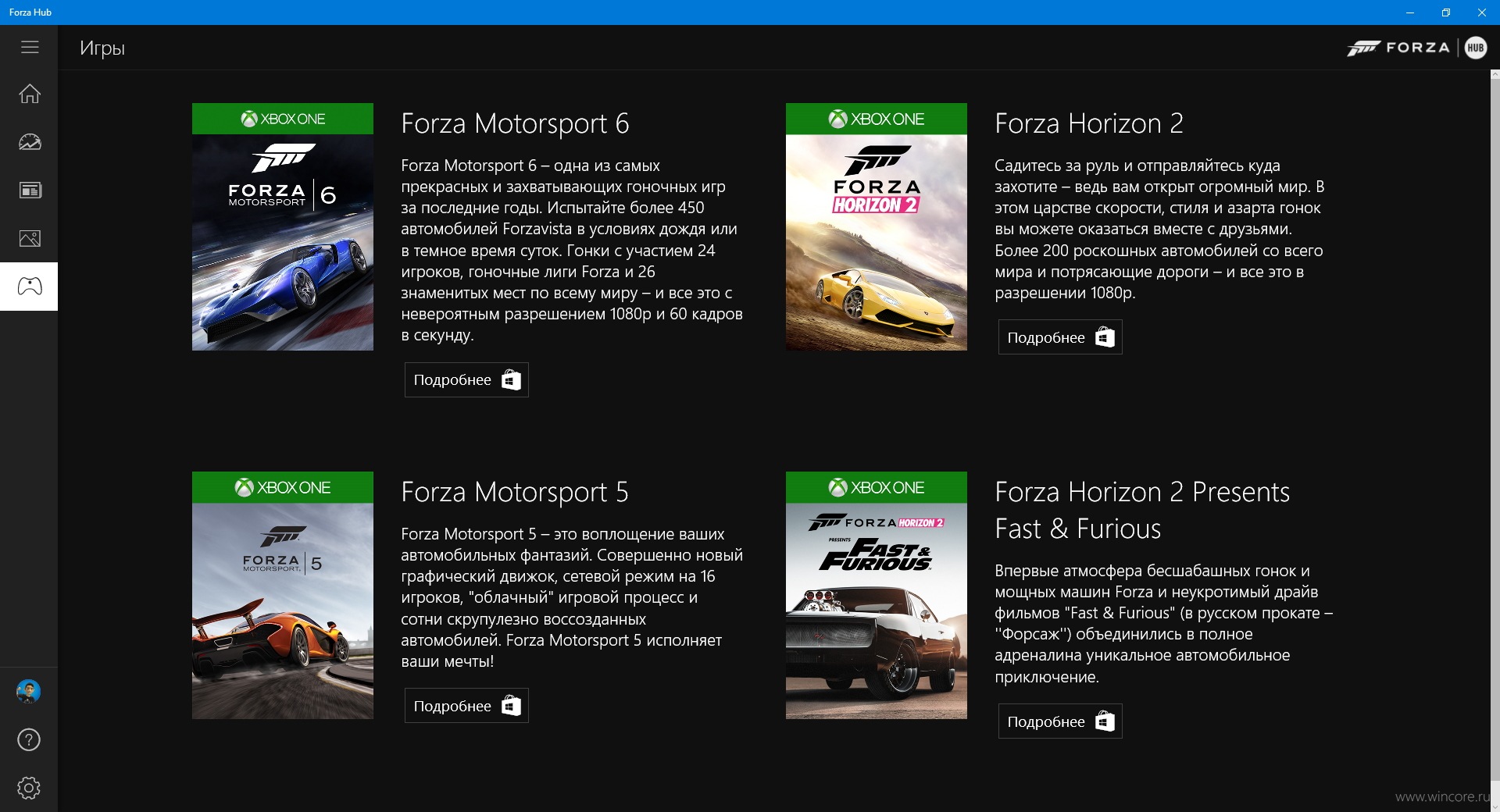The image size is (1500, 812).
Task: Click Подробнее for Forza Motorsport 6
Action: point(466,380)
